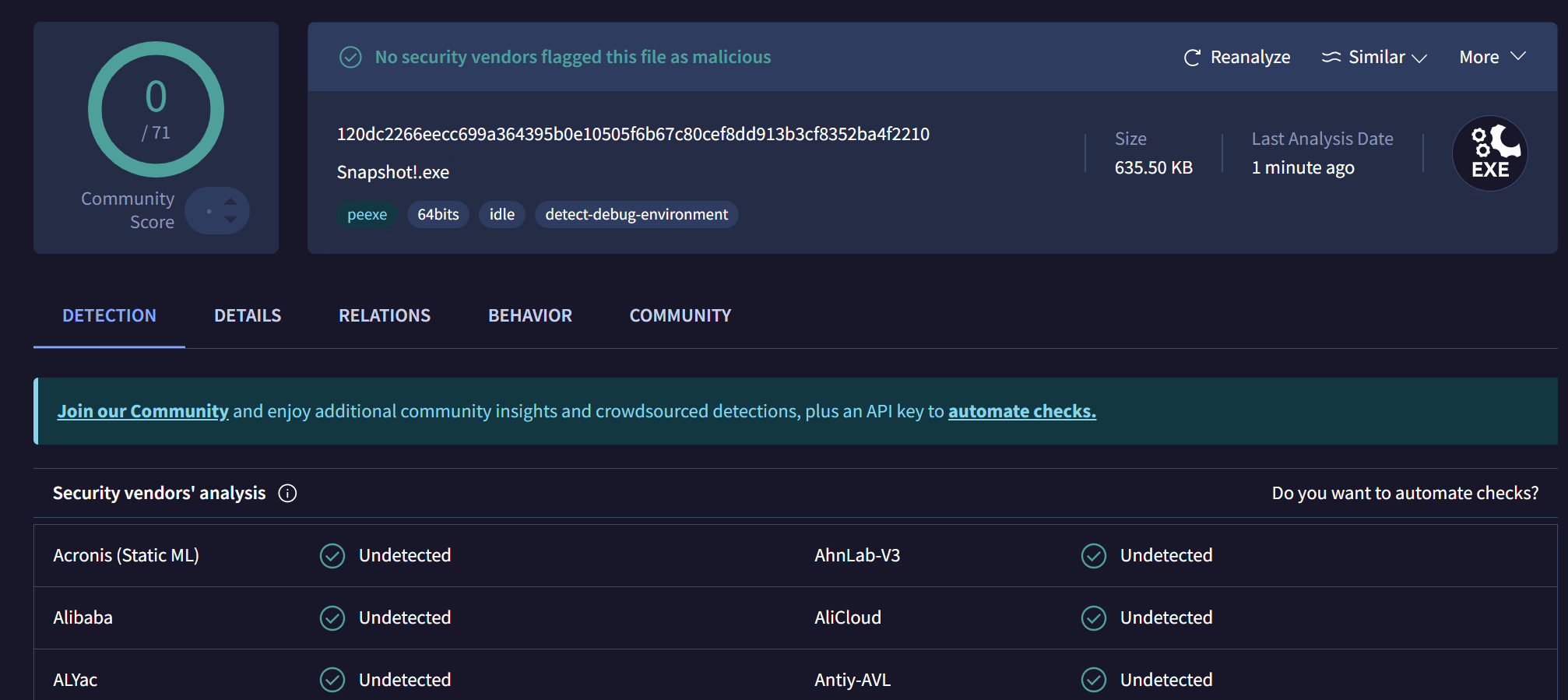Upvote using the Community Score up arrow
The width and height of the screenshot is (1568, 700).
tap(230, 201)
